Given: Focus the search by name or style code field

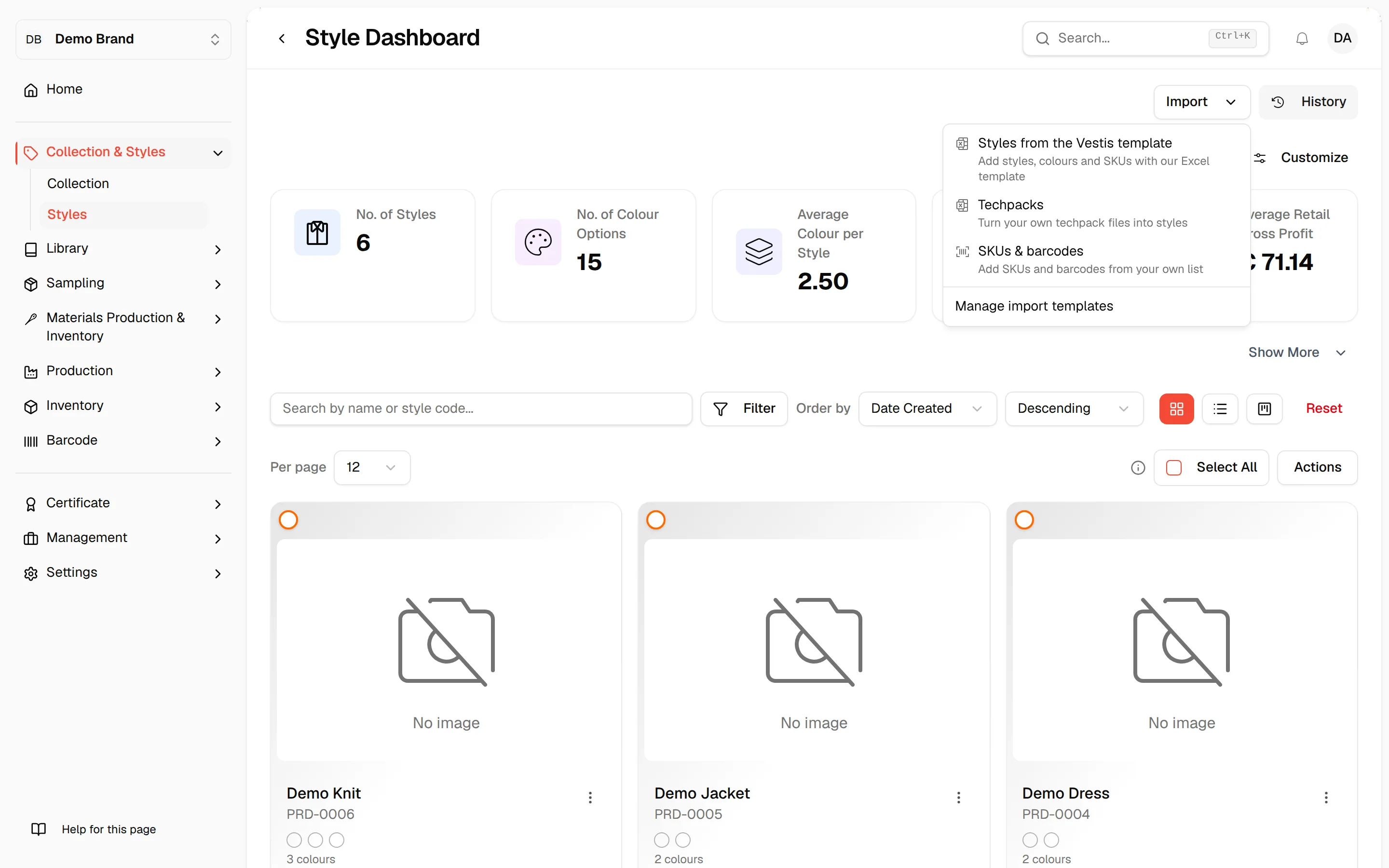Looking at the screenshot, I should (x=480, y=409).
